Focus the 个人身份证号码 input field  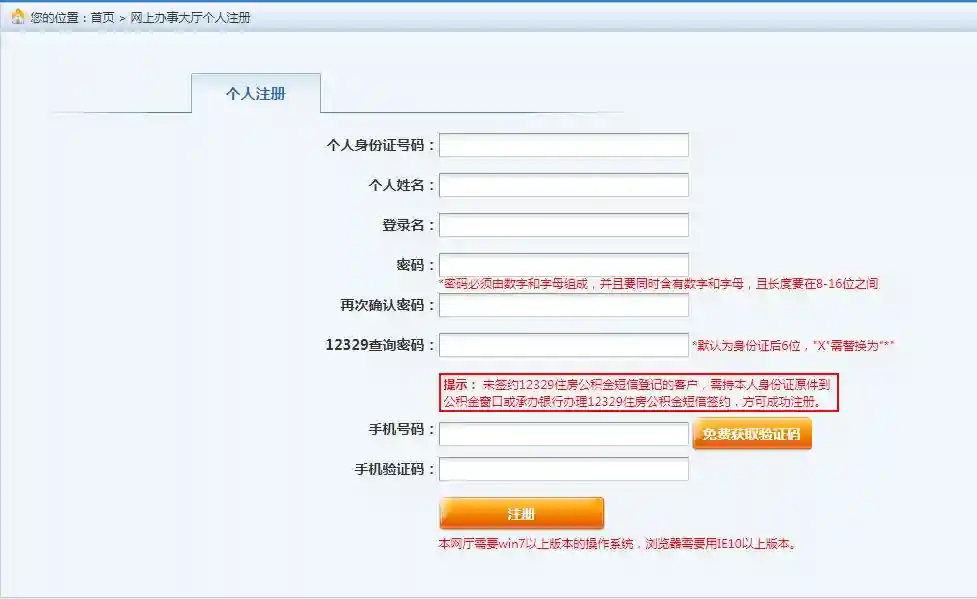click(564, 145)
